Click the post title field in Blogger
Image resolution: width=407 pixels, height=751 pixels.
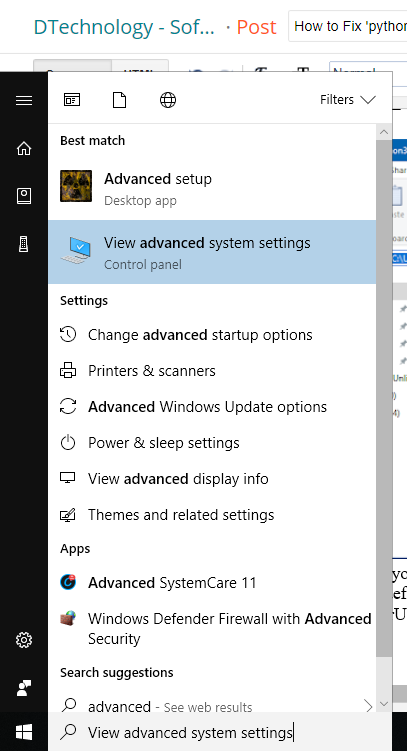348,26
